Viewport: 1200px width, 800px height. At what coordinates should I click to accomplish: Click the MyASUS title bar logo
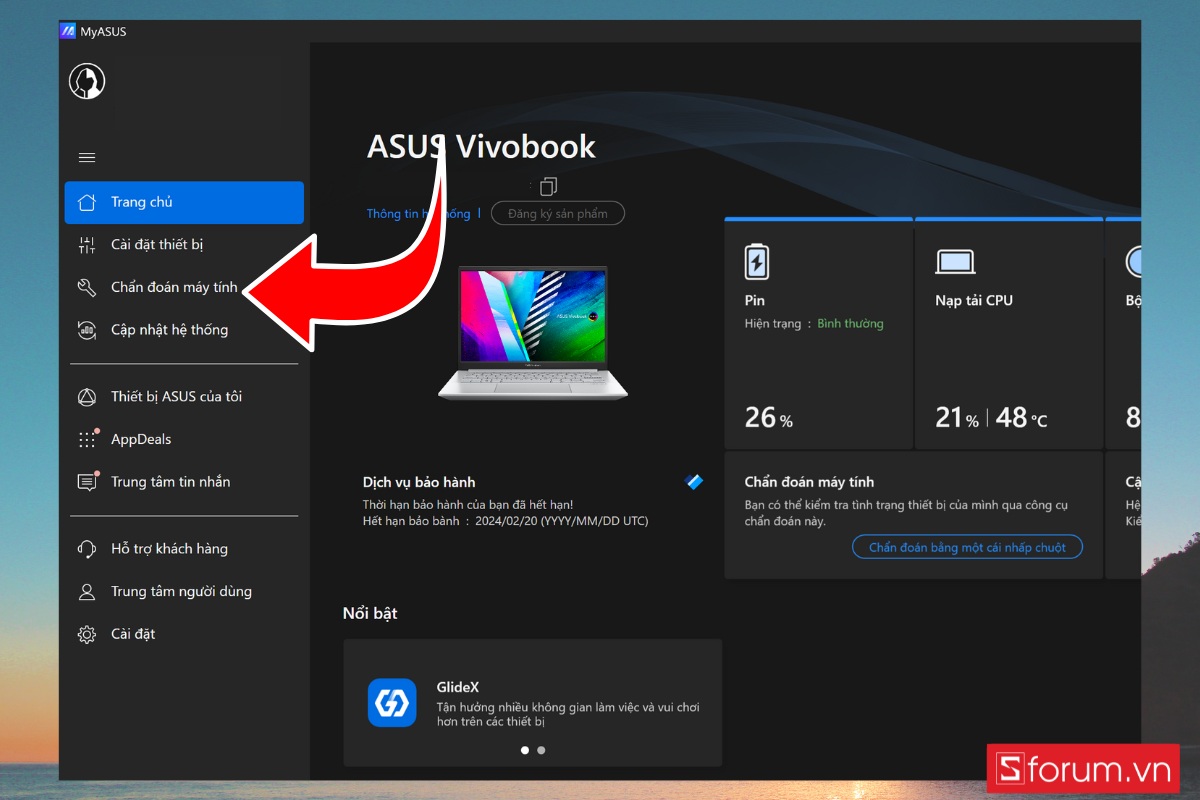(x=68, y=31)
